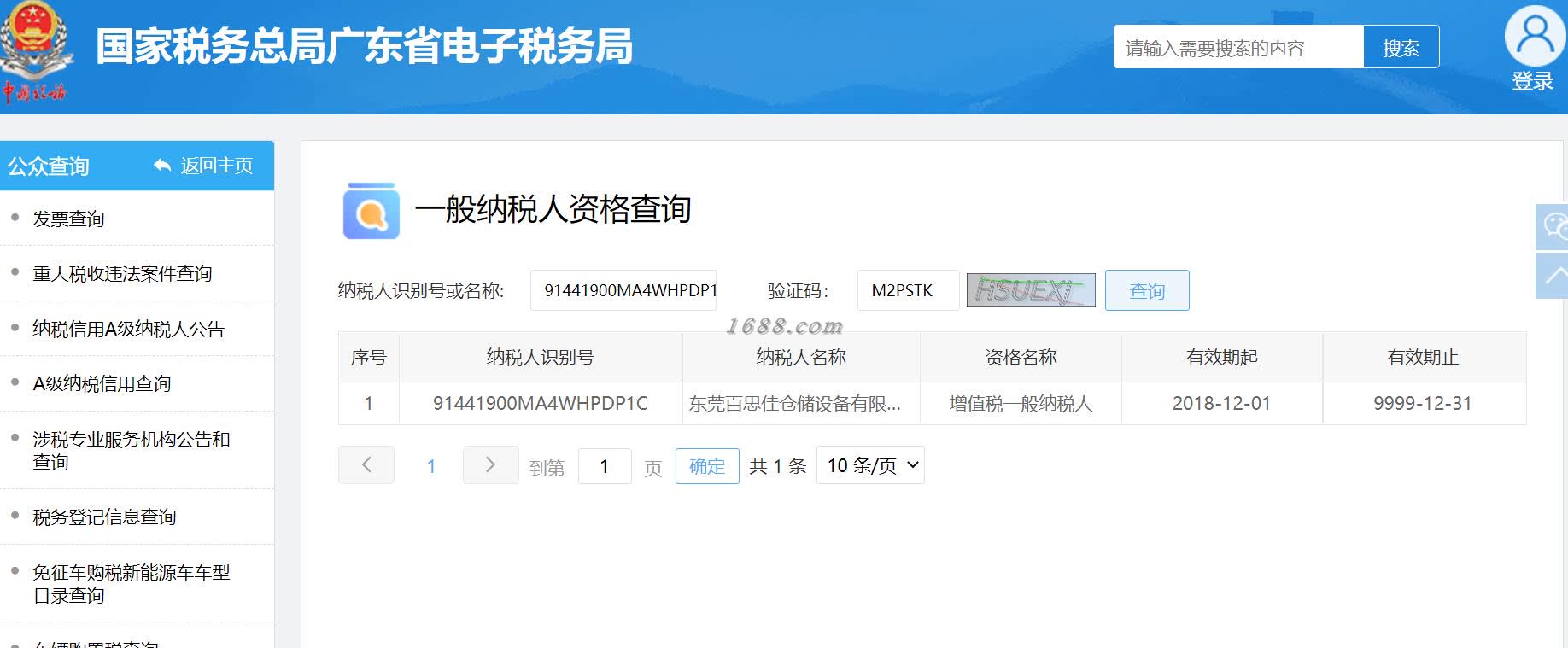Click the taxpayer name 东莞百思佳仓储设备有限...
The width and height of the screenshot is (1568, 648).
click(795, 404)
